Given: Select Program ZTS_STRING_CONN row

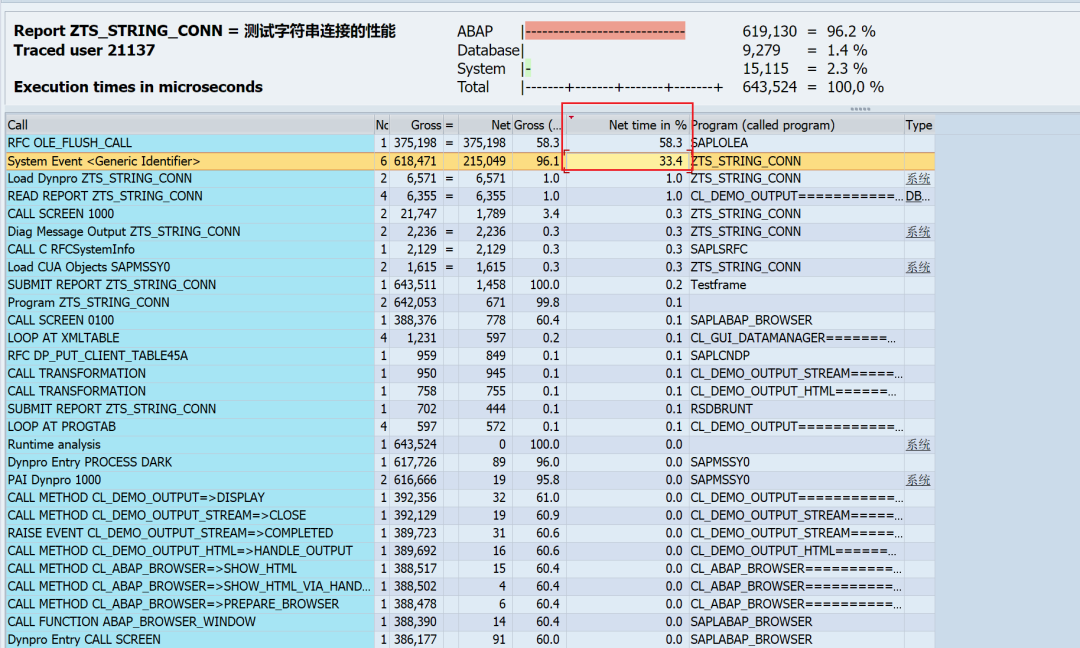Looking at the screenshot, I should (x=189, y=302).
